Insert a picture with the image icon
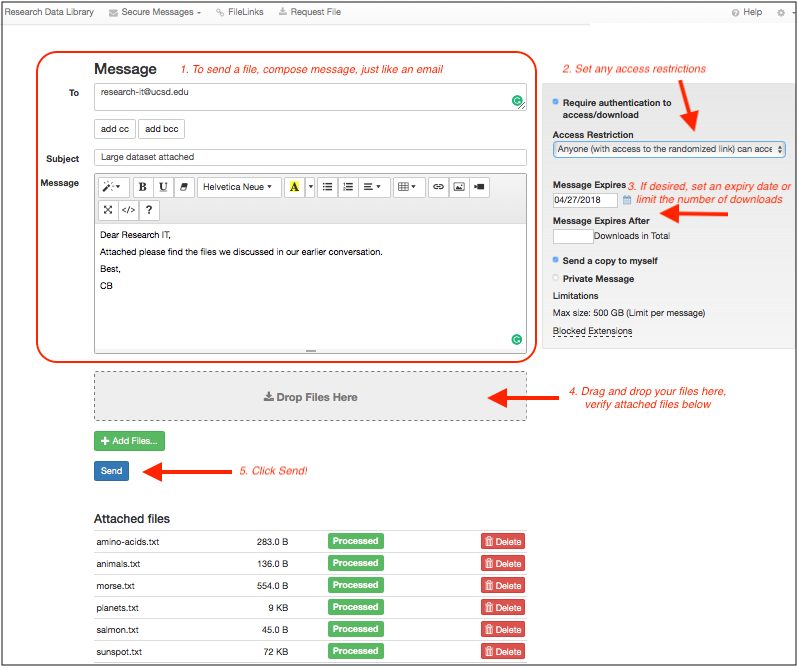 tap(459, 187)
